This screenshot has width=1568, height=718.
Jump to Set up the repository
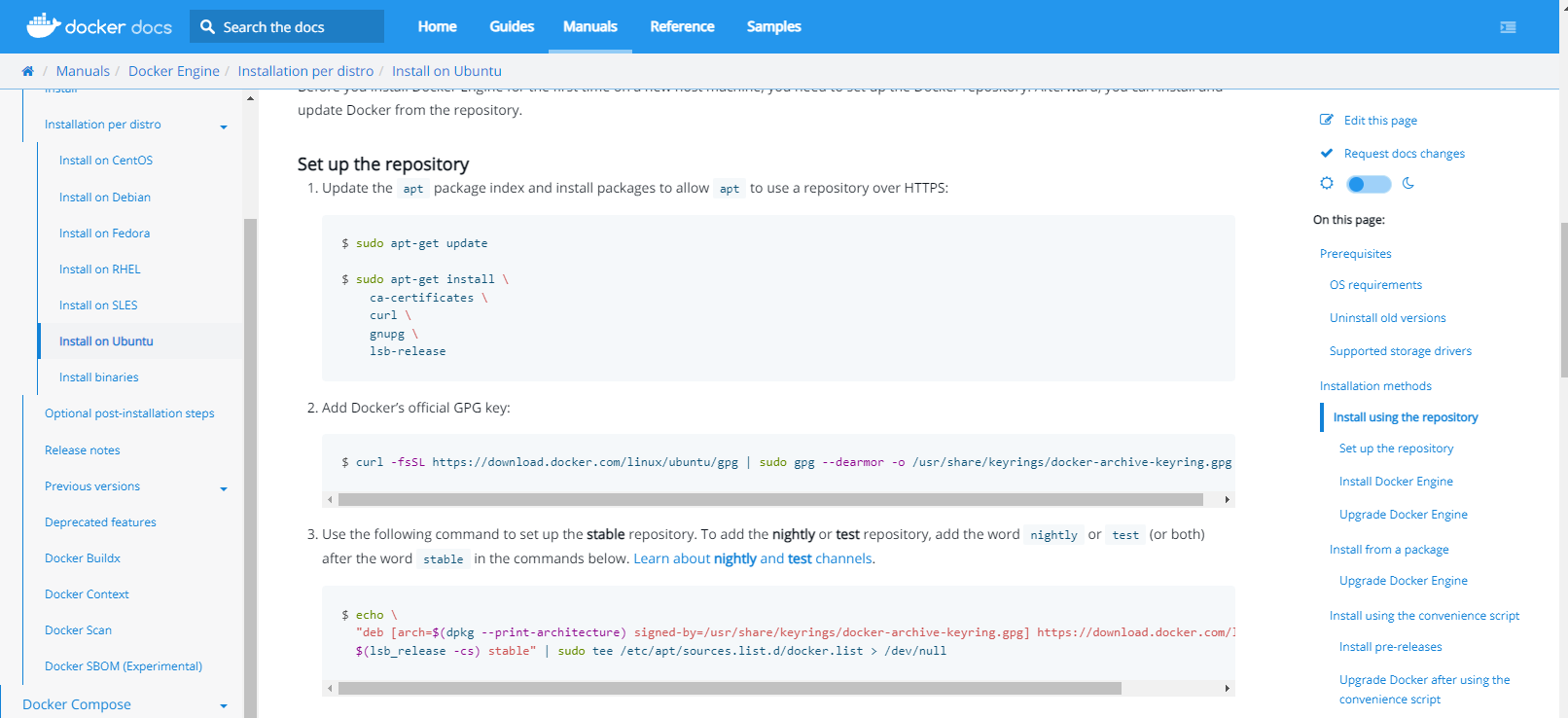click(x=1396, y=449)
